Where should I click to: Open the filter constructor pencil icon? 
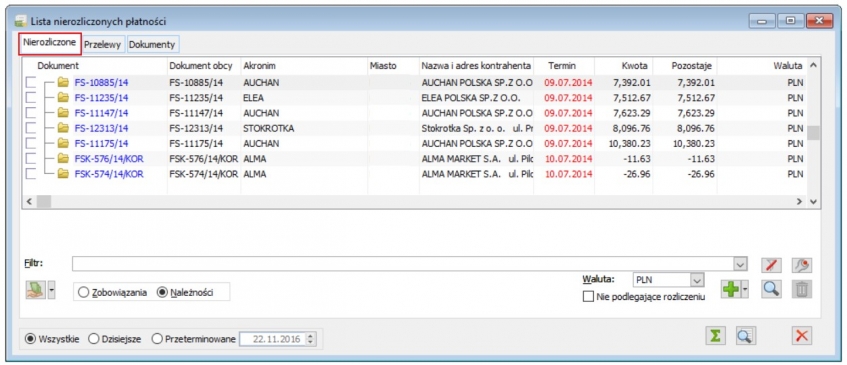[x=771, y=265]
